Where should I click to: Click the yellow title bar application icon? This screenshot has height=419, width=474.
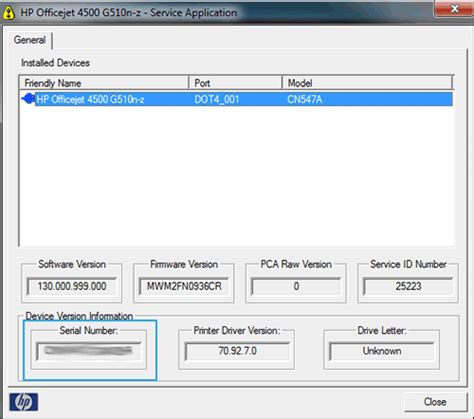(9, 13)
